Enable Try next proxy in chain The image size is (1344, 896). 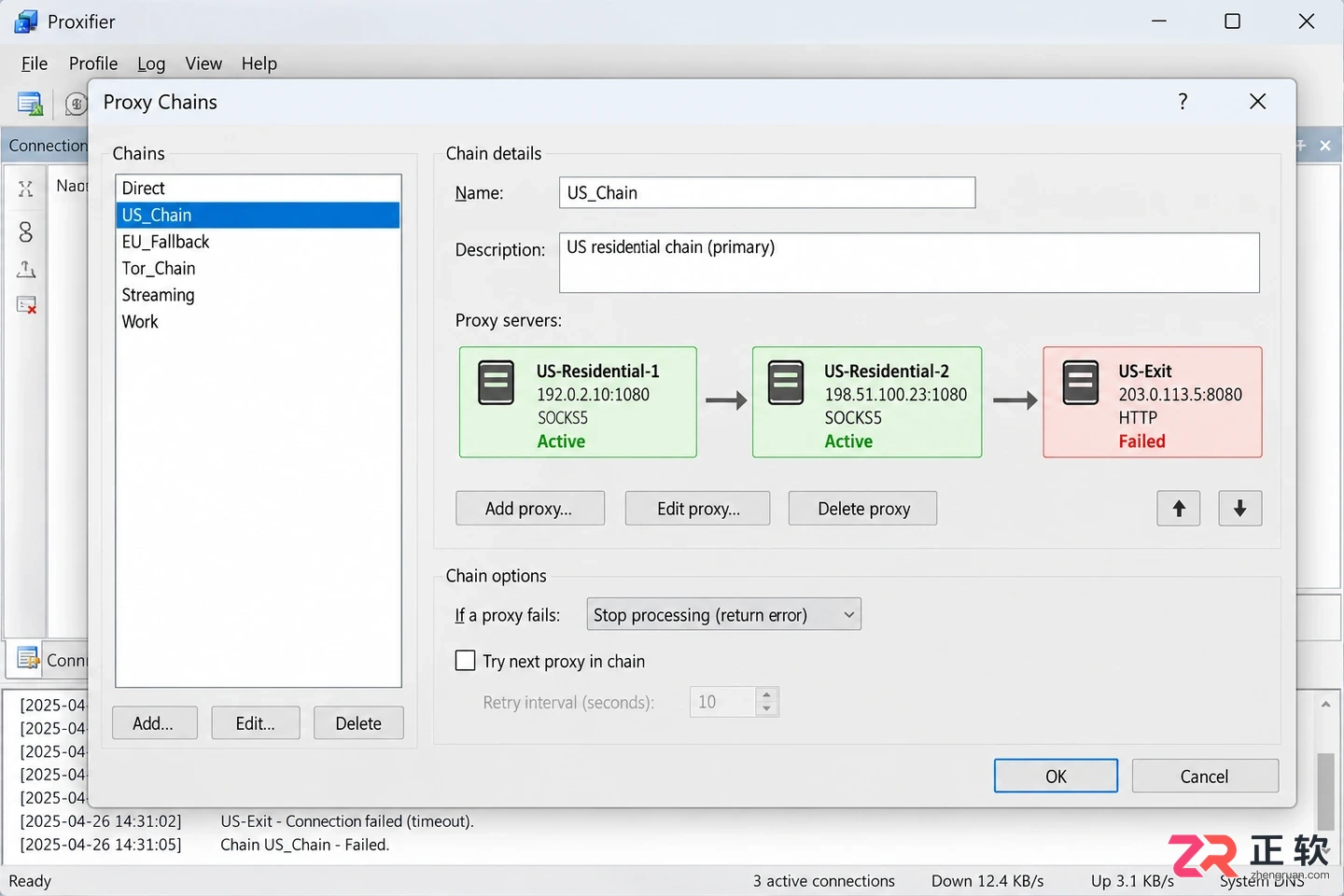(x=465, y=661)
